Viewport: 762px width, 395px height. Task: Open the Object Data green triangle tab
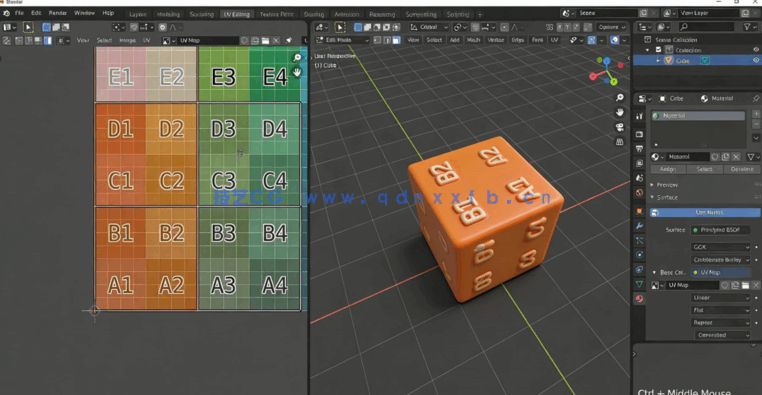[640, 284]
